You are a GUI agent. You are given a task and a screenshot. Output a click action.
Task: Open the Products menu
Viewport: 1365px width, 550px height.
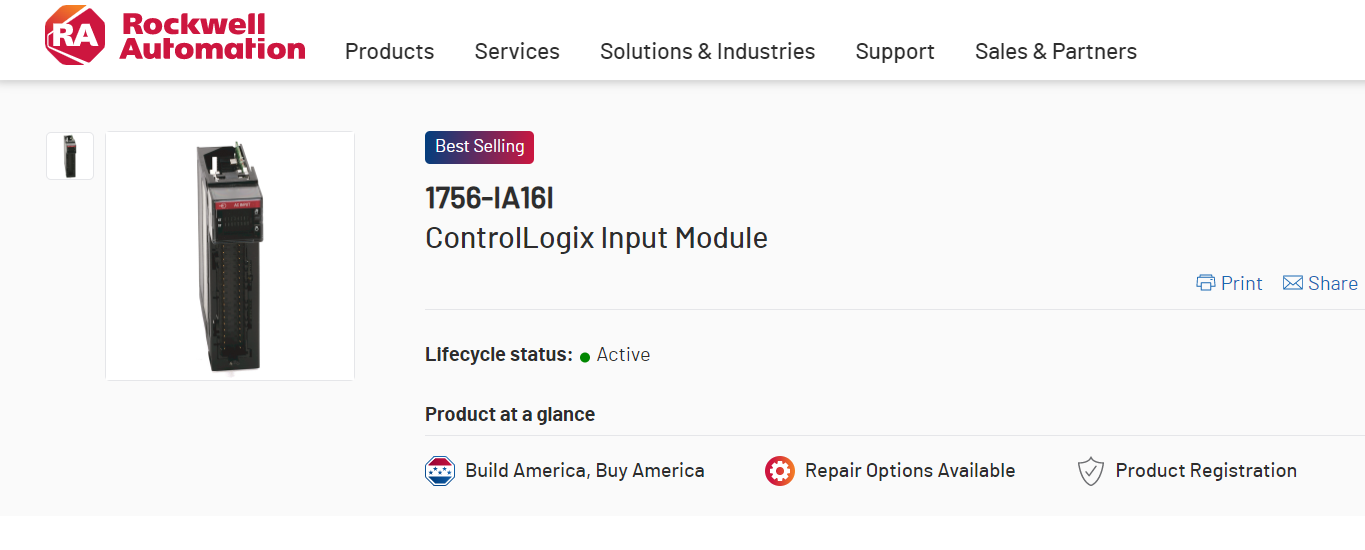[x=389, y=52]
